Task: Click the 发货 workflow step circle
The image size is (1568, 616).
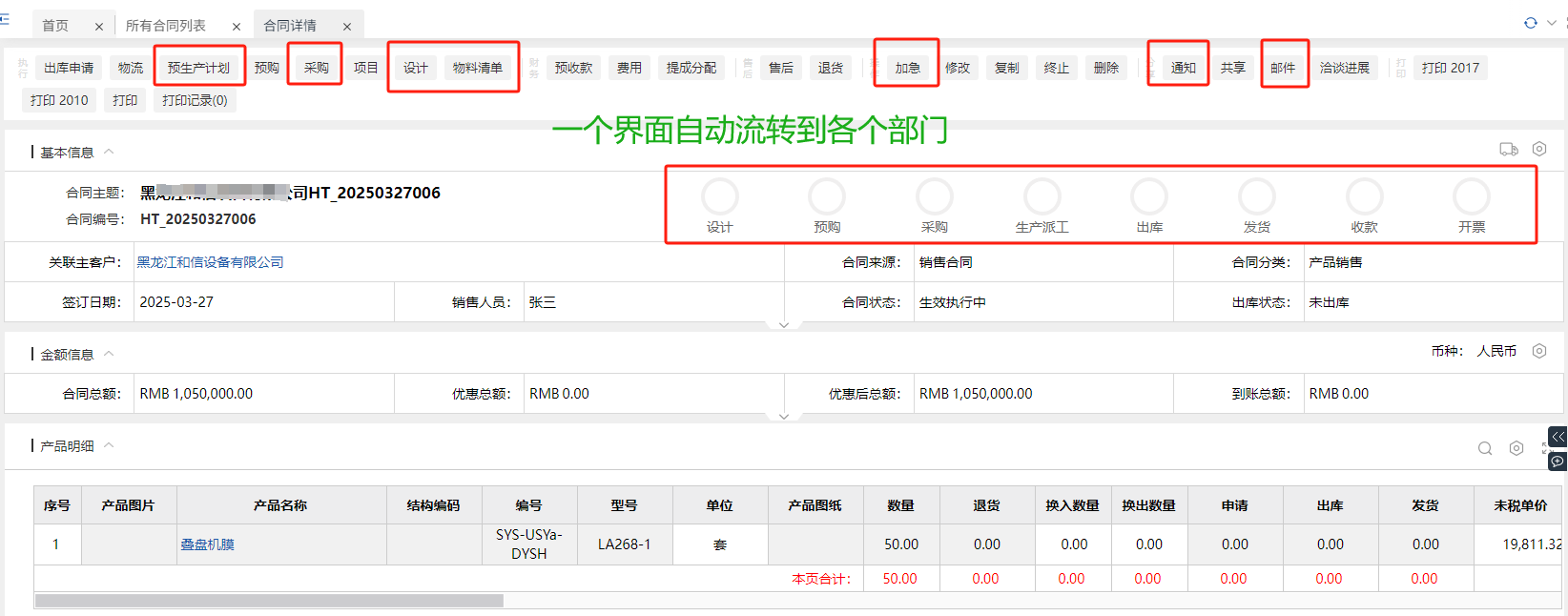Action: pos(1257,196)
